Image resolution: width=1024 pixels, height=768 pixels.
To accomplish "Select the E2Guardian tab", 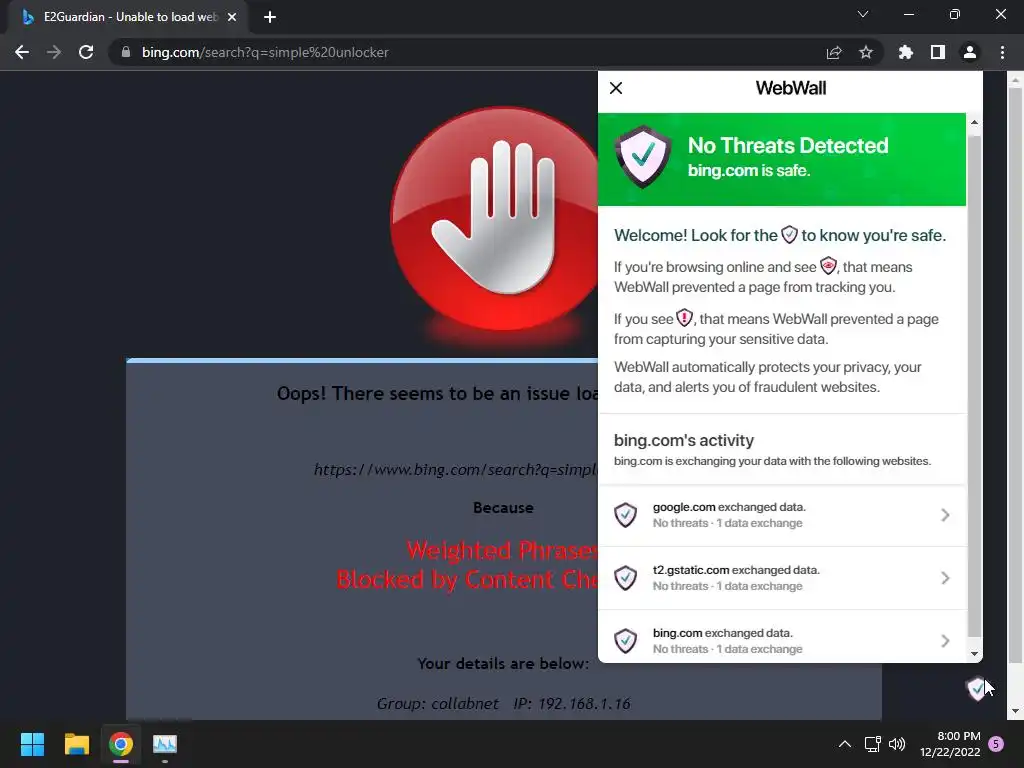I will click(127, 17).
